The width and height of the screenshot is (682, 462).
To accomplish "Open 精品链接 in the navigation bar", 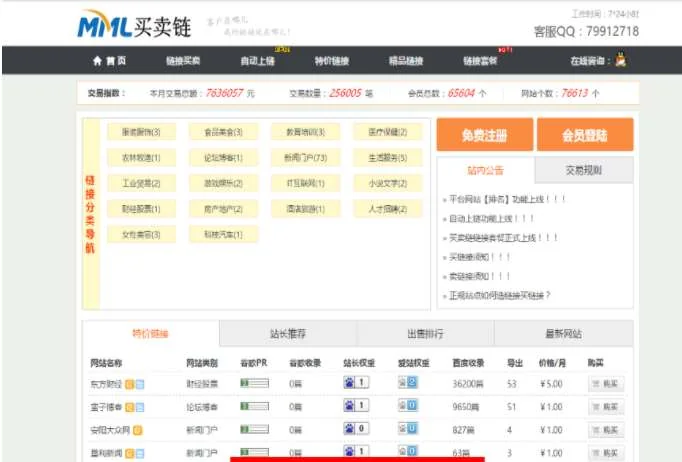I will pos(405,61).
